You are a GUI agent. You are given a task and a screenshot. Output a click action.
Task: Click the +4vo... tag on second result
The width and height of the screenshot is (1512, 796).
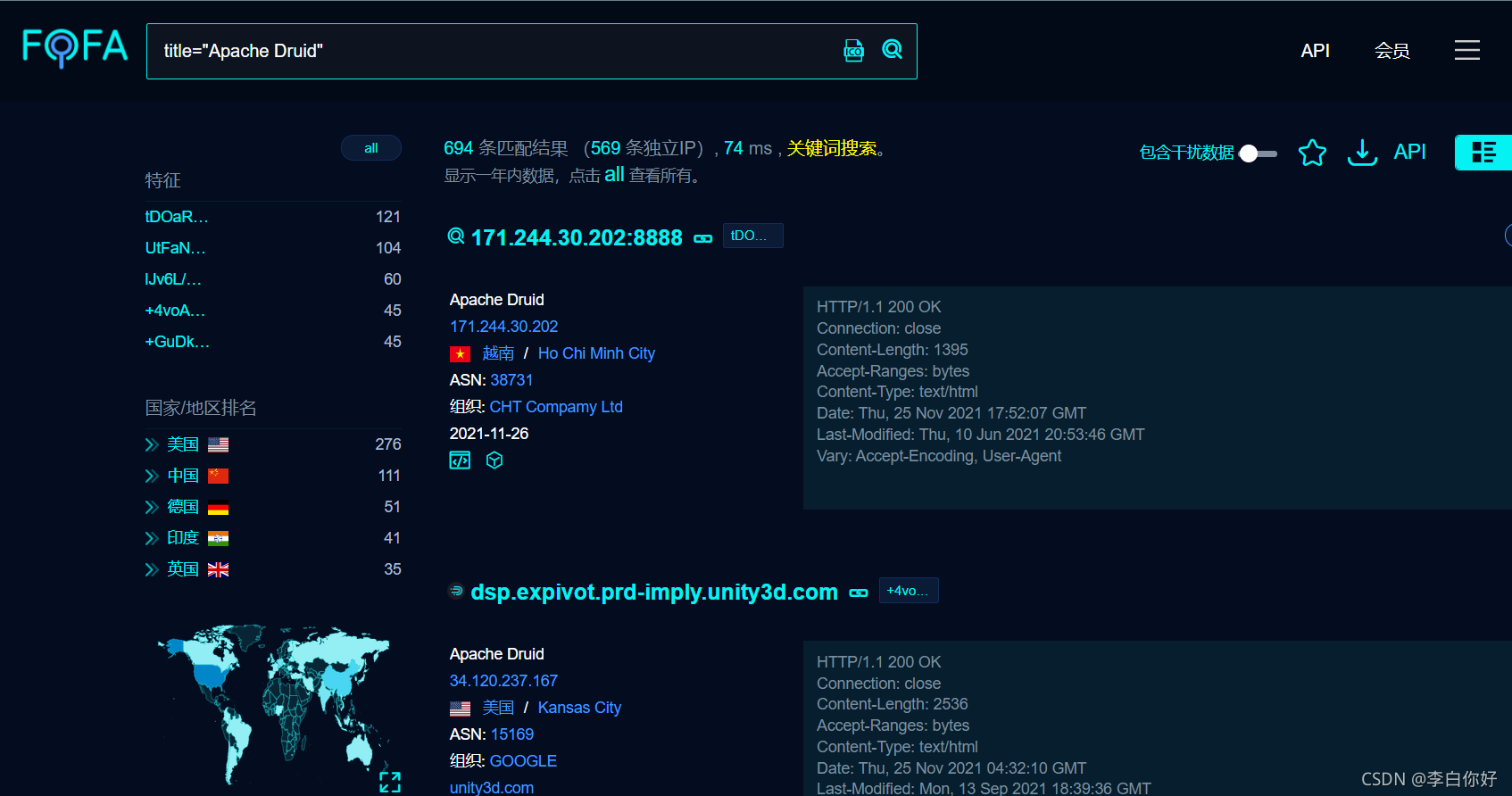click(909, 591)
